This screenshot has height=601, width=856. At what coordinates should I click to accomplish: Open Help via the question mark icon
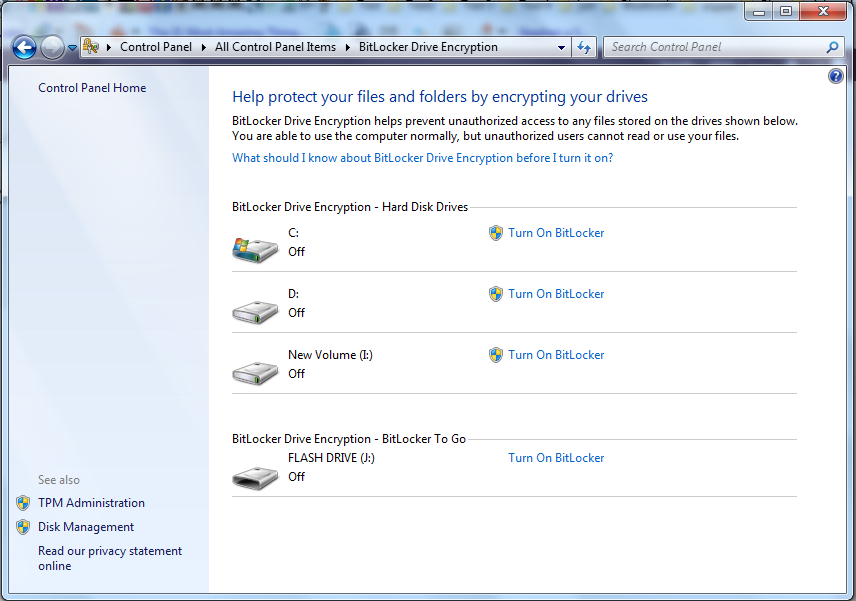pyautogui.click(x=836, y=76)
